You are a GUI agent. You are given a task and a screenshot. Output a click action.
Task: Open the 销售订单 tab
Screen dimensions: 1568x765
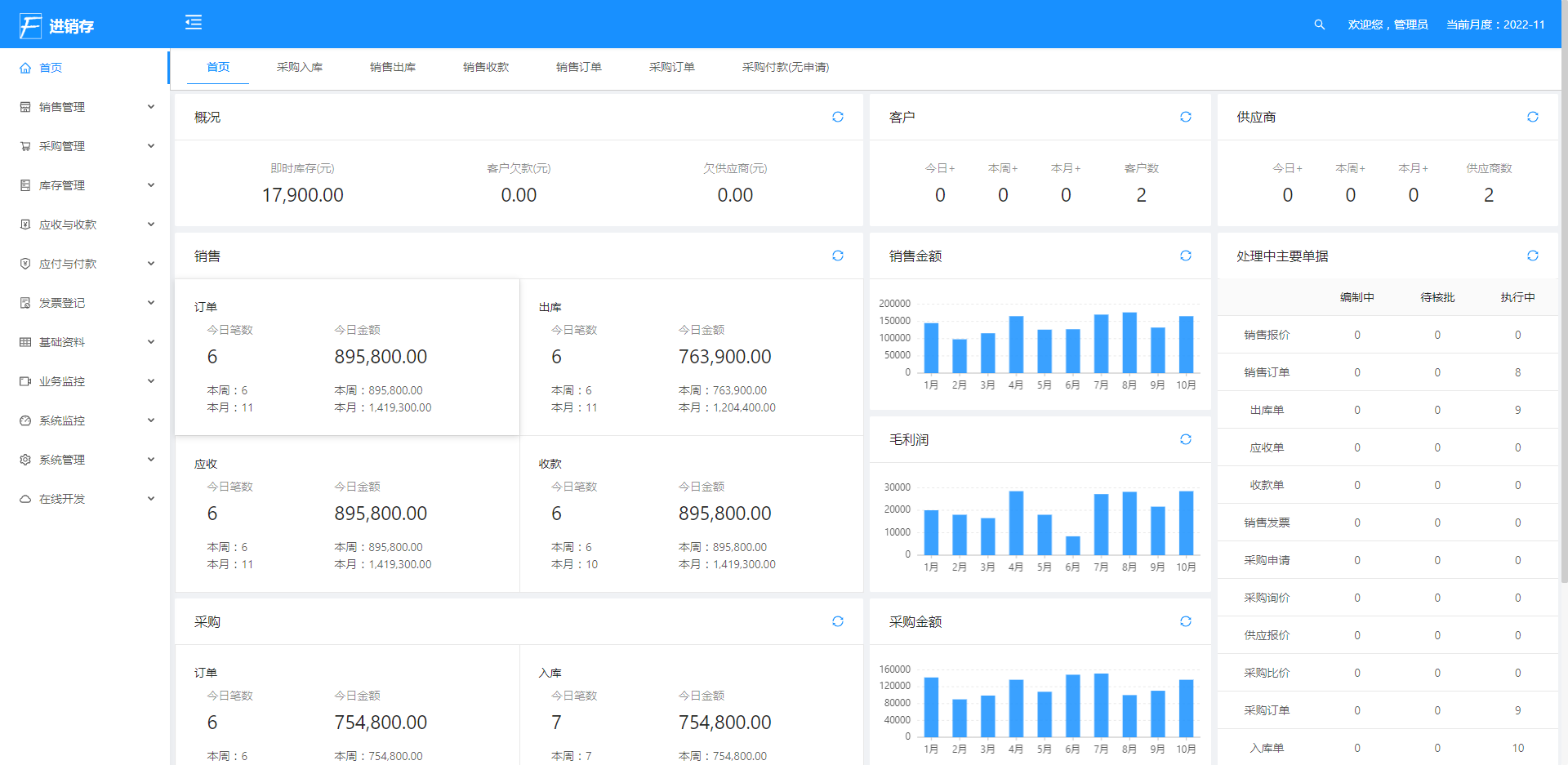(579, 67)
